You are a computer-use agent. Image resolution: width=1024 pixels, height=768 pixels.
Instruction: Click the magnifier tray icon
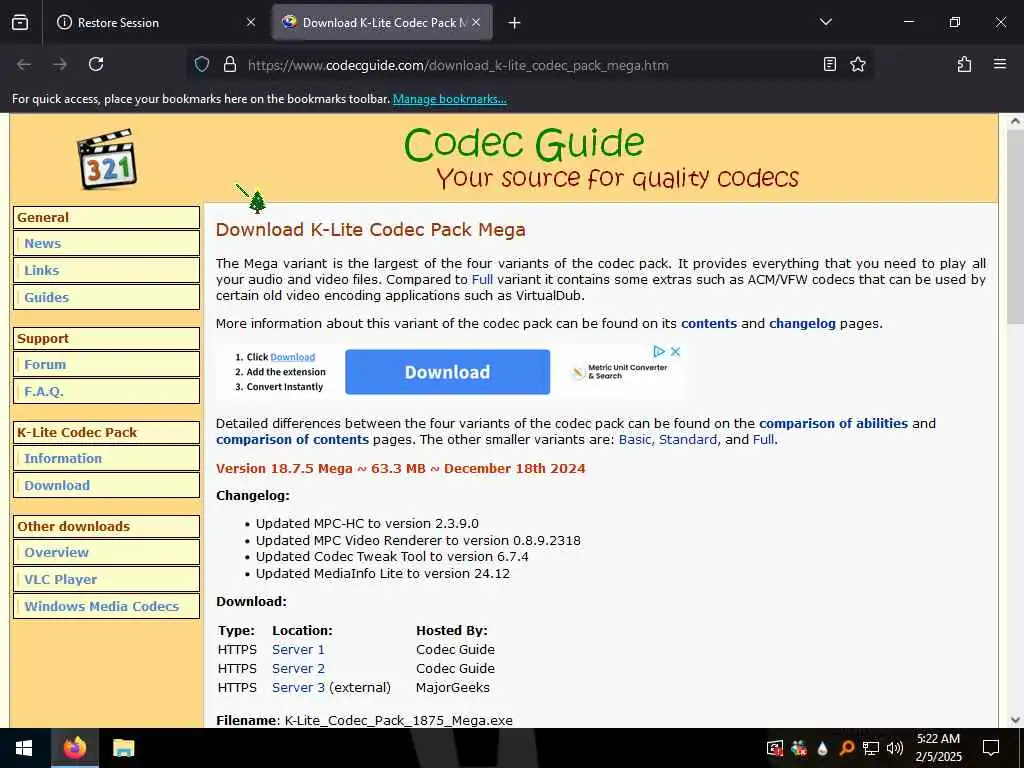click(846, 748)
